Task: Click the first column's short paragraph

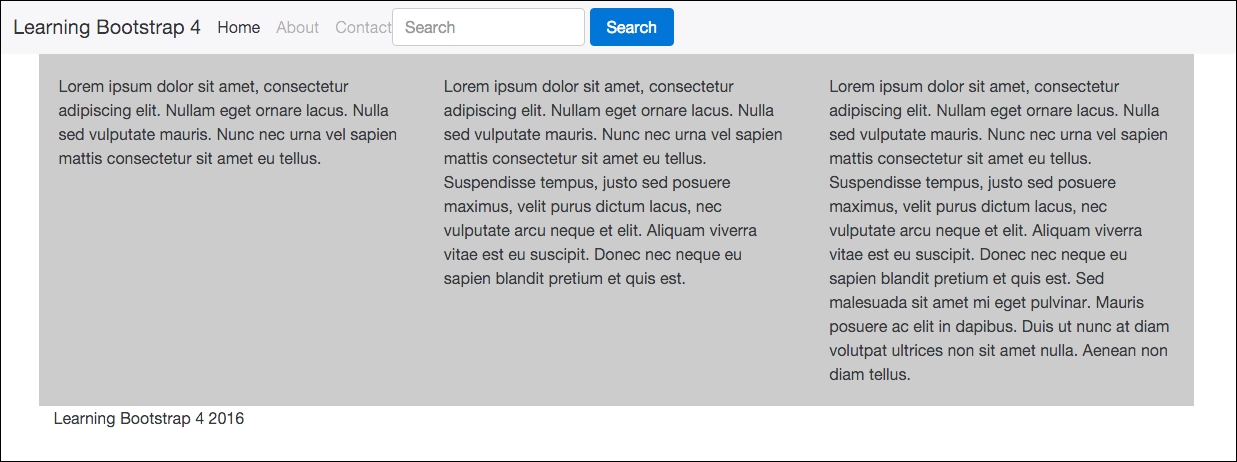Action: click(x=227, y=122)
